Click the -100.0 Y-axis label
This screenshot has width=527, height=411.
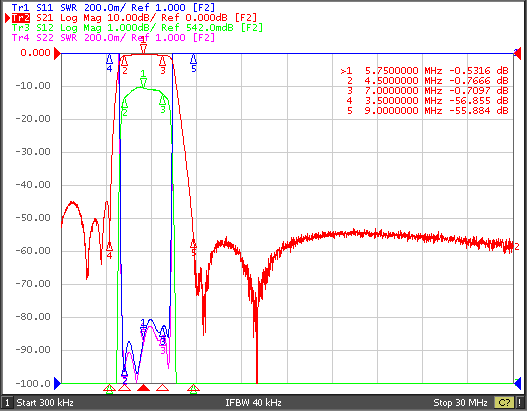coord(33,383)
